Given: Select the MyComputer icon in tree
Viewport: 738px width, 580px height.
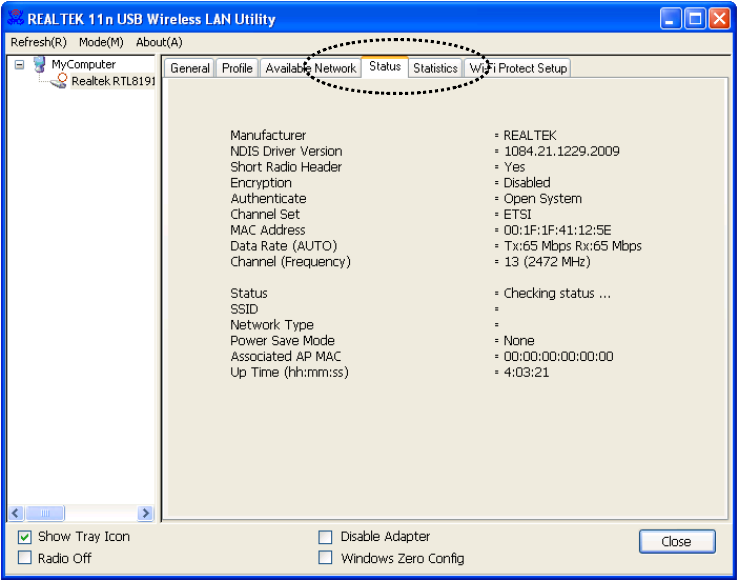Looking at the screenshot, I should (40, 65).
